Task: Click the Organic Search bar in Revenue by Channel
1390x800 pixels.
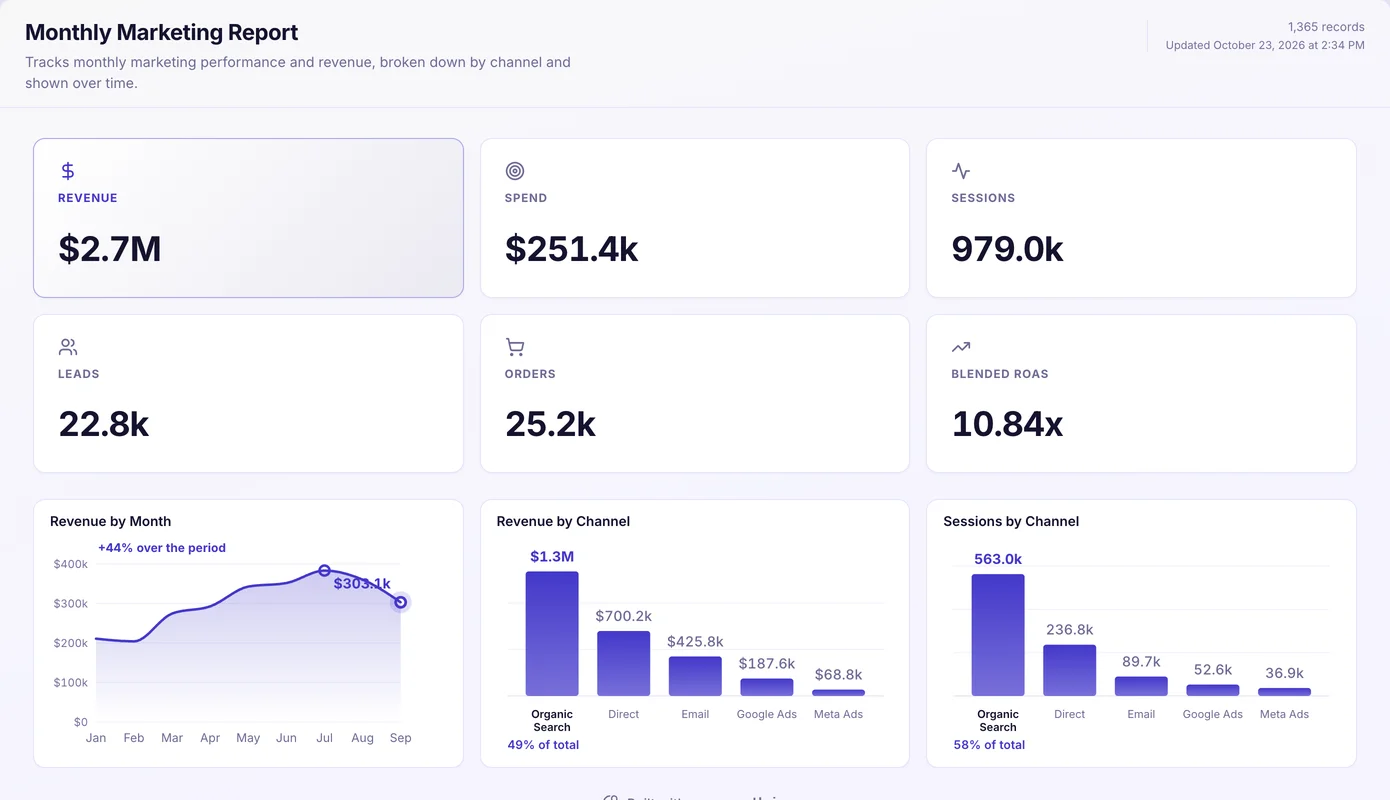Action: click(552, 634)
